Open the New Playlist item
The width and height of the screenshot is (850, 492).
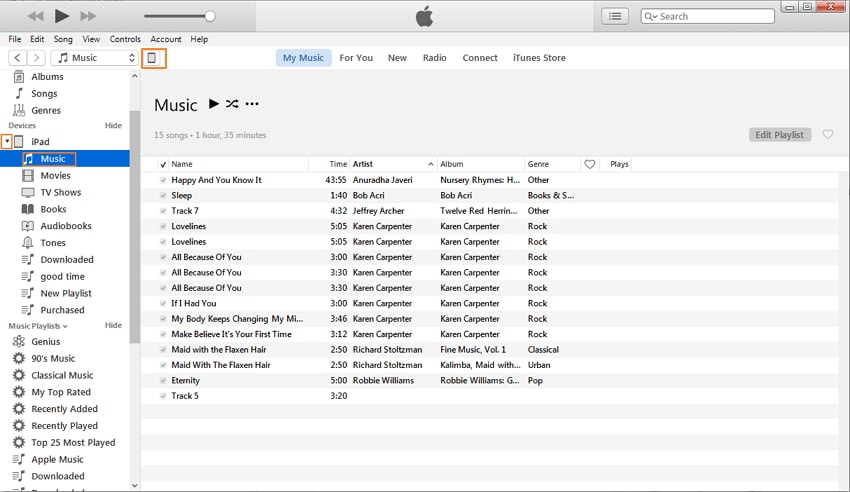click(66, 293)
